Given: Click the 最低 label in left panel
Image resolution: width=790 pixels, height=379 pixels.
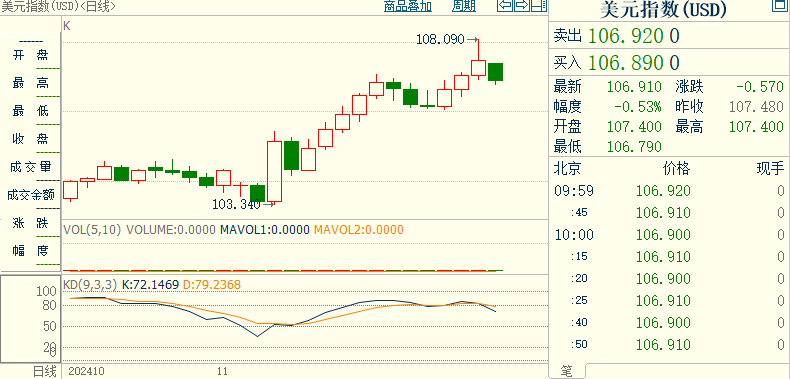Looking at the screenshot, I should tap(30, 111).
